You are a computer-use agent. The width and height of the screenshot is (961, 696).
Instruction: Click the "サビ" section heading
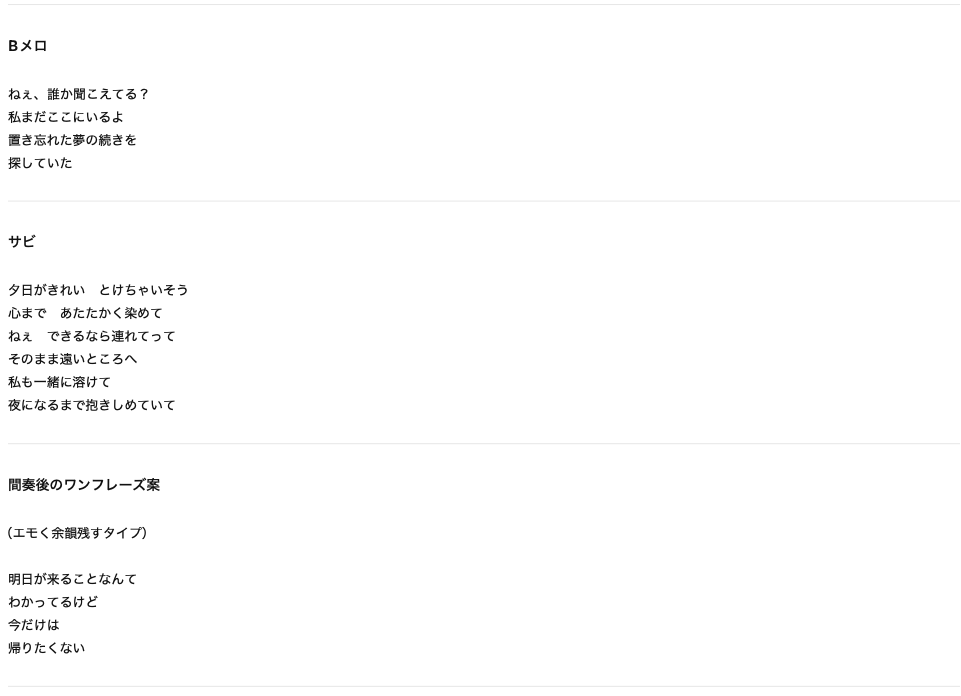(22, 242)
